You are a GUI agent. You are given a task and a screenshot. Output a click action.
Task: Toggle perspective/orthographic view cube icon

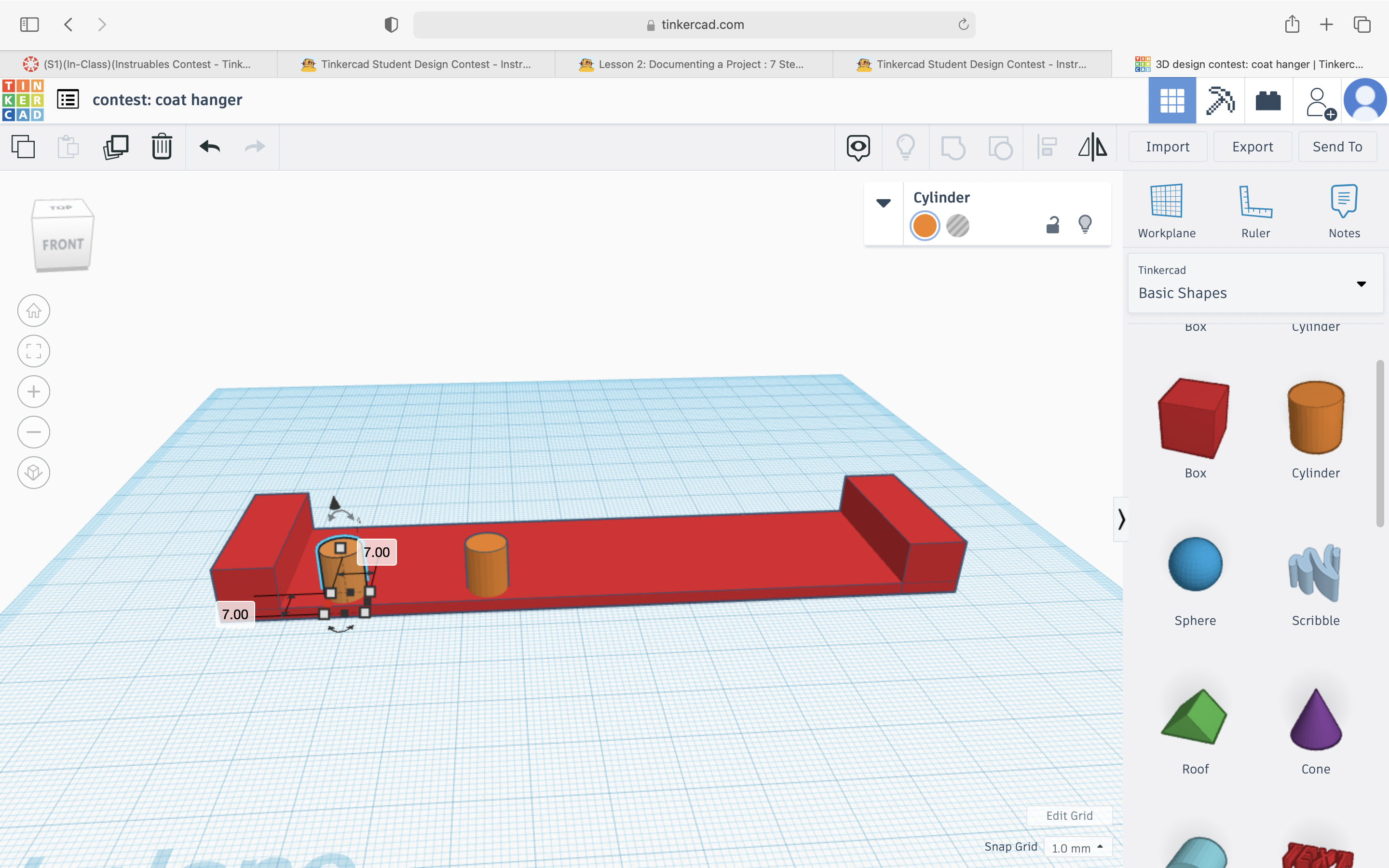34,473
